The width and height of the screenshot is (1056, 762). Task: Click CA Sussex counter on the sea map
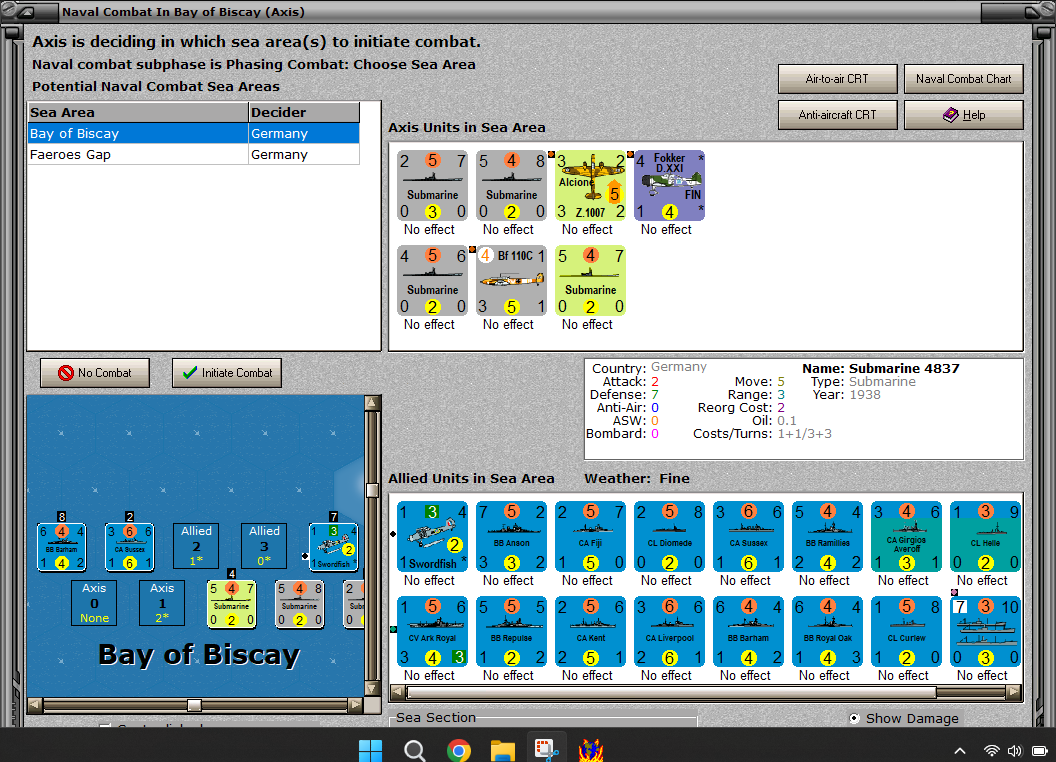[x=130, y=547]
